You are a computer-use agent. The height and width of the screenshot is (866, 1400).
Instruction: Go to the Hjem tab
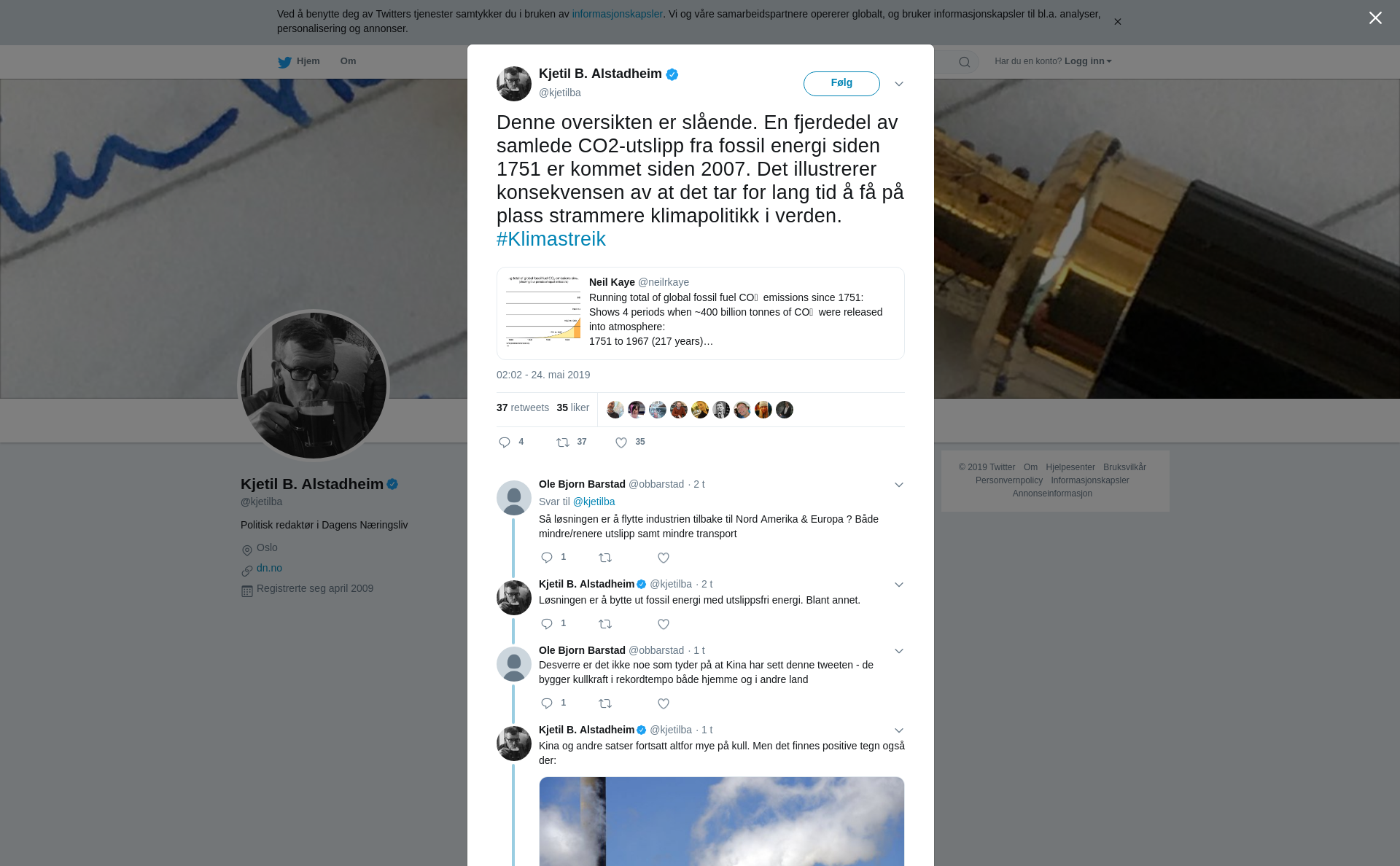pyautogui.click(x=299, y=62)
